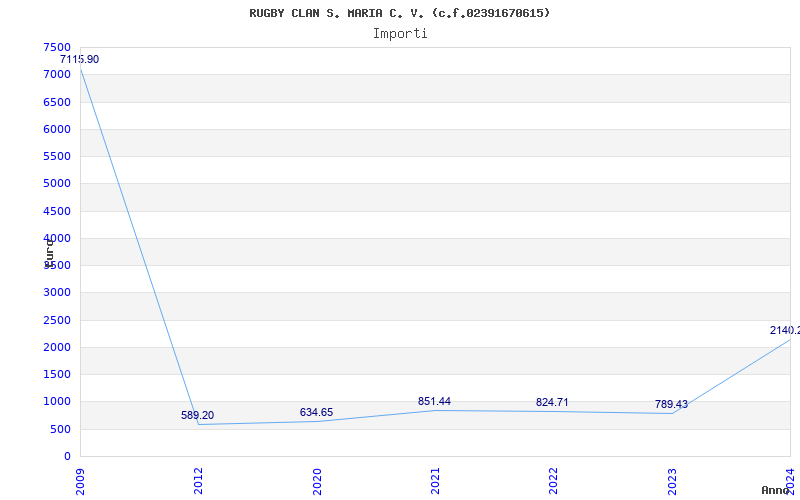Pick the 824.71 value label
This screenshot has width=800, height=500.
pos(552,402)
